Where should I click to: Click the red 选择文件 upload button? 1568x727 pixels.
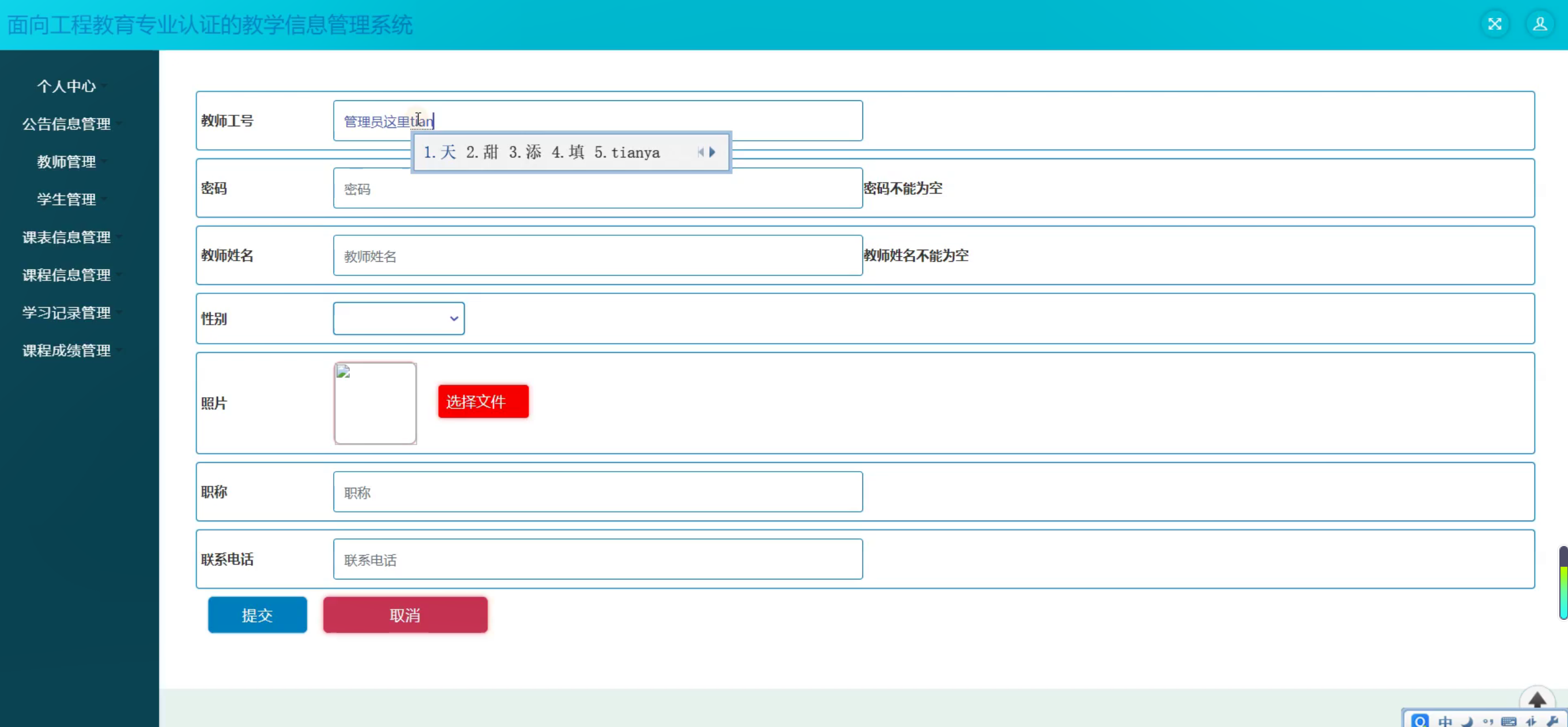483,402
